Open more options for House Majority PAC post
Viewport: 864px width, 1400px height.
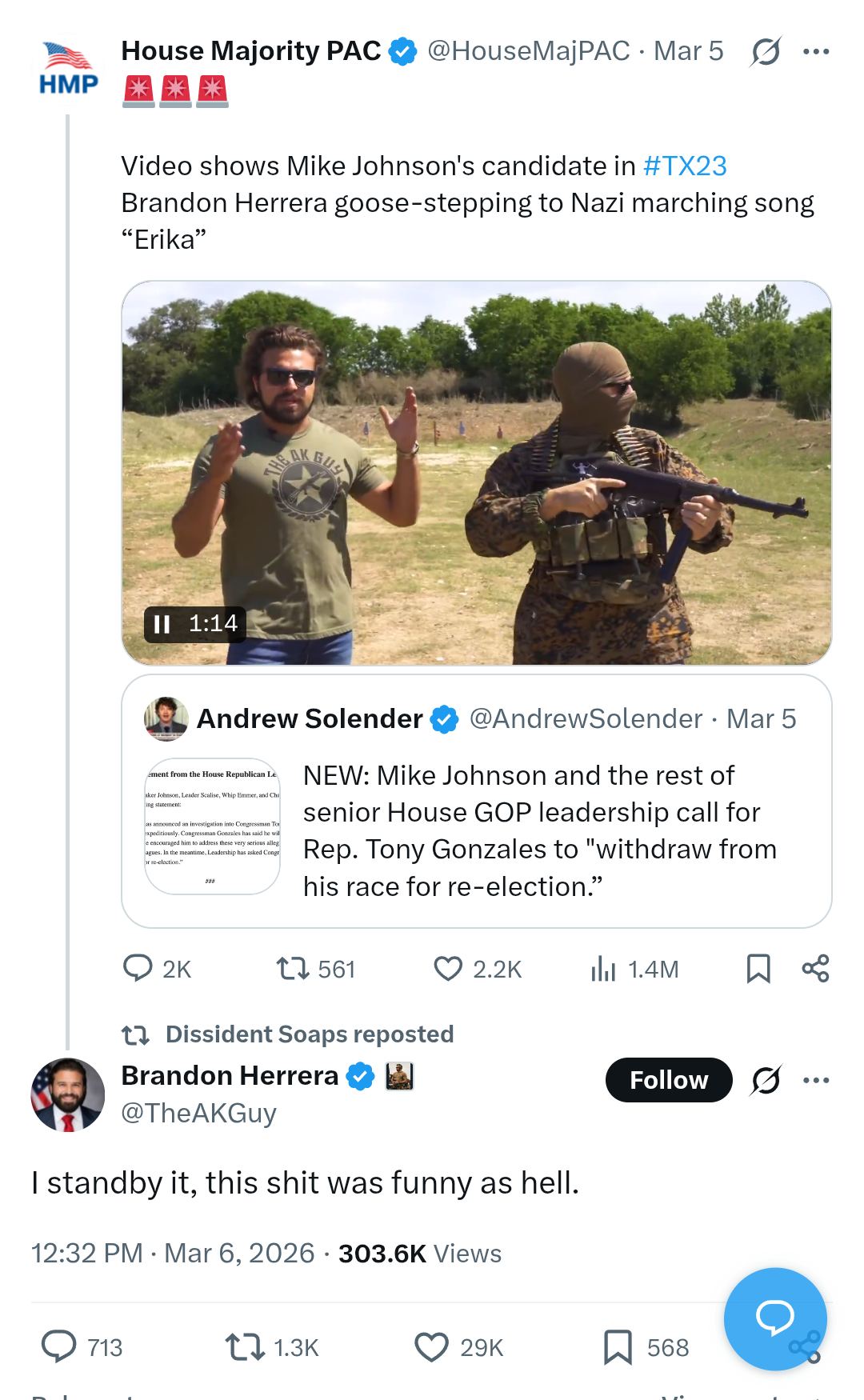coord(816,52)
